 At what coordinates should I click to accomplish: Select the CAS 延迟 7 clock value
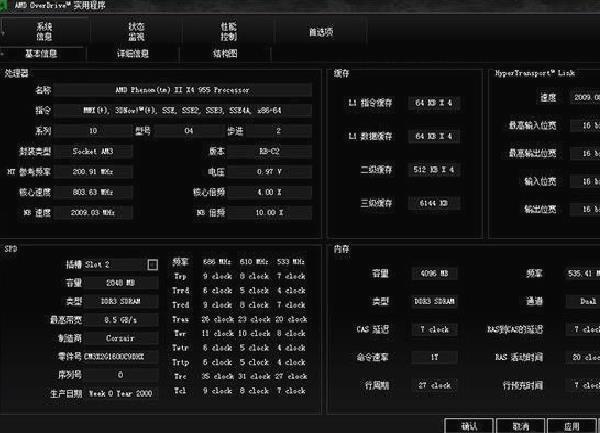(434, 329)
